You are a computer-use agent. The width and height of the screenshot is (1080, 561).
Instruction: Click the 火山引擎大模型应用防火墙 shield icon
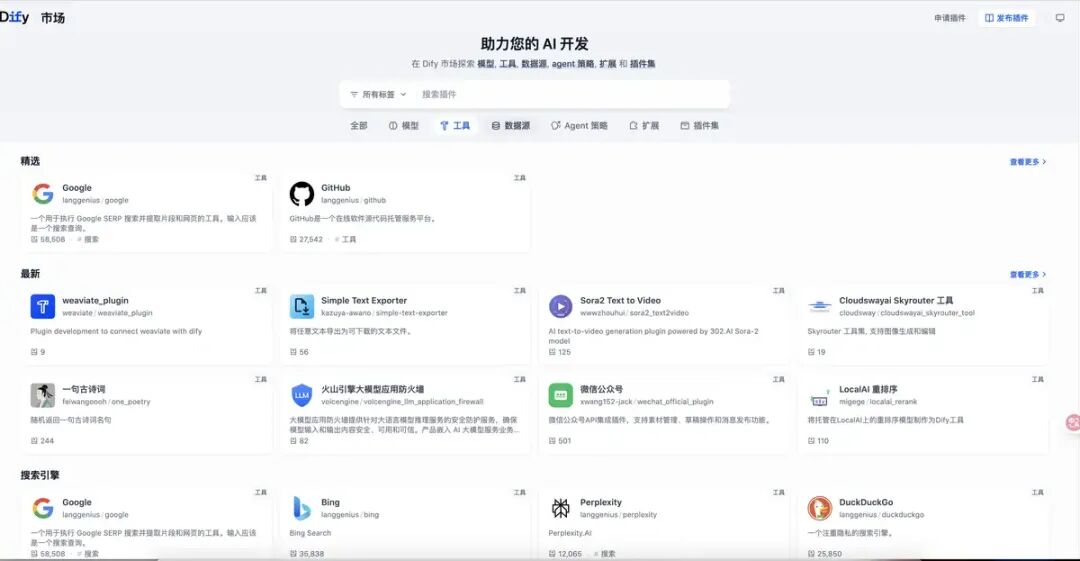click(x=302, y=395)
